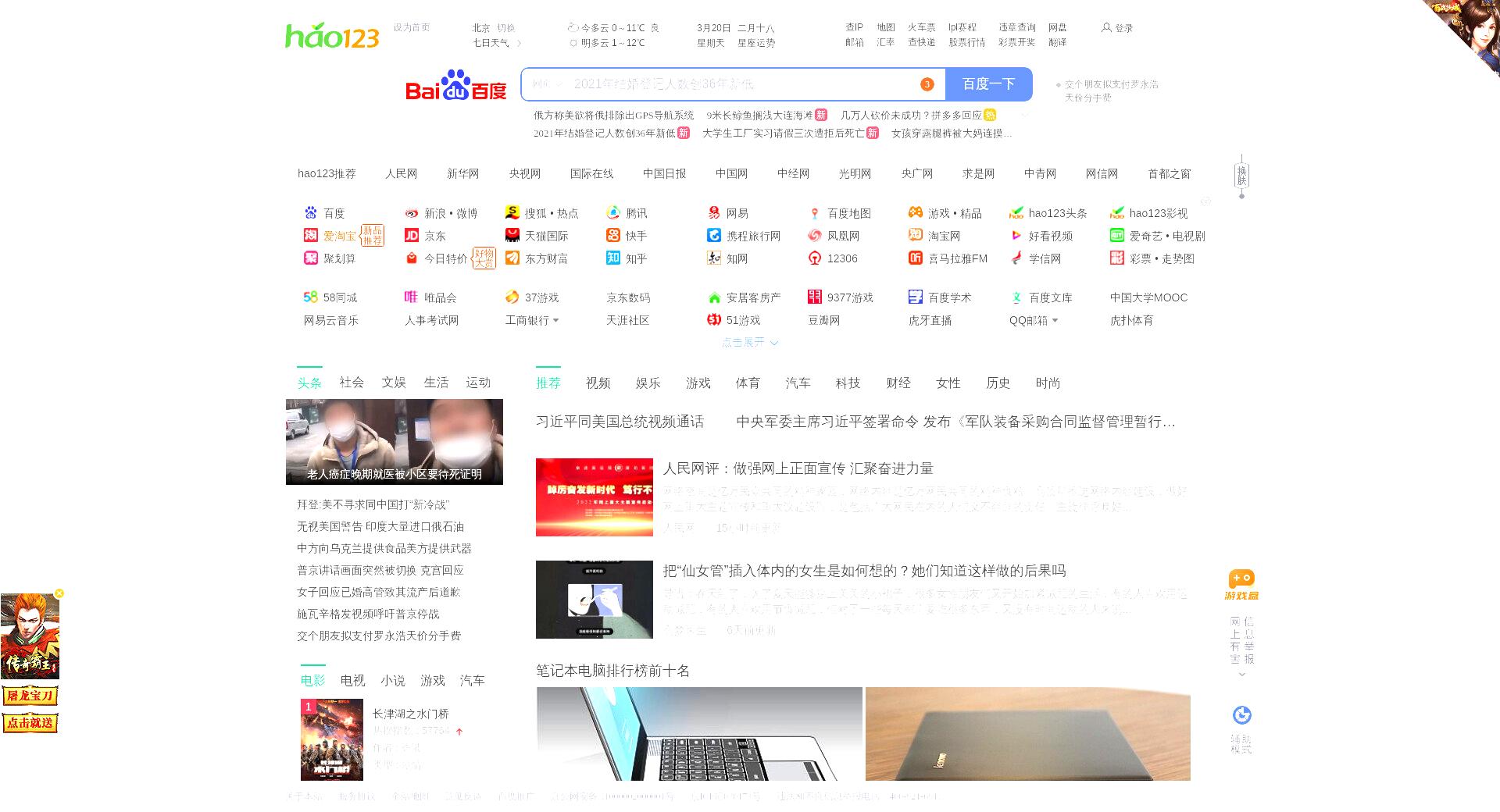Switch to the 电视 ranking tab

352,681
